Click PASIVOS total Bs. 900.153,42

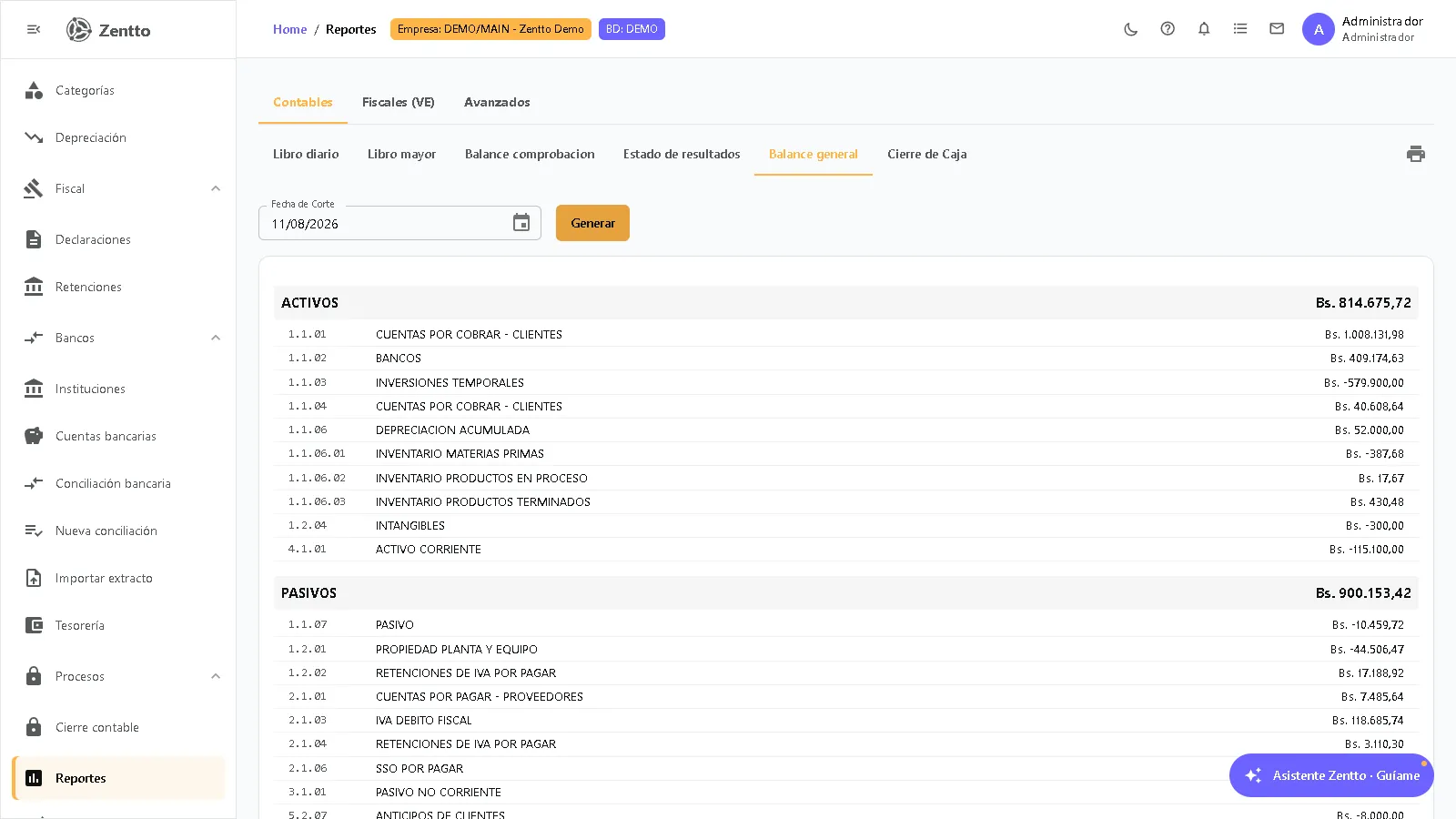1363,592
